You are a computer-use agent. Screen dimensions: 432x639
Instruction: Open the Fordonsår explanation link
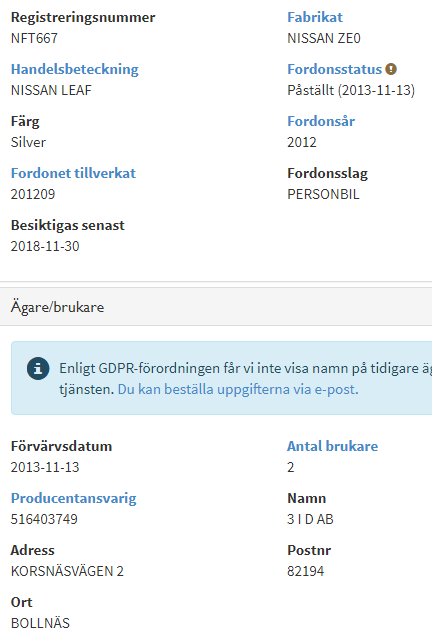321,121
